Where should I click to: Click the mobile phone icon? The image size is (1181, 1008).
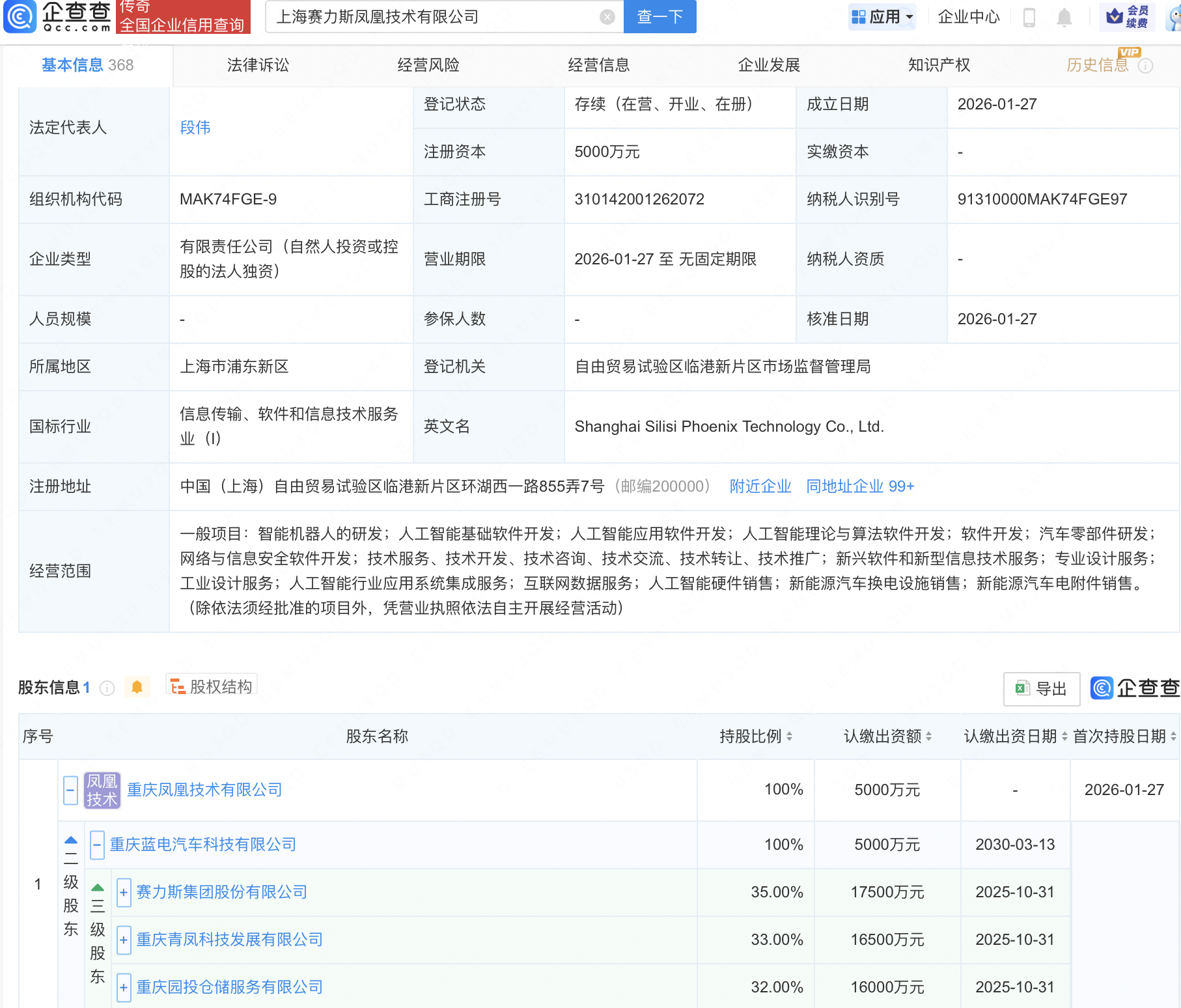1029,17
